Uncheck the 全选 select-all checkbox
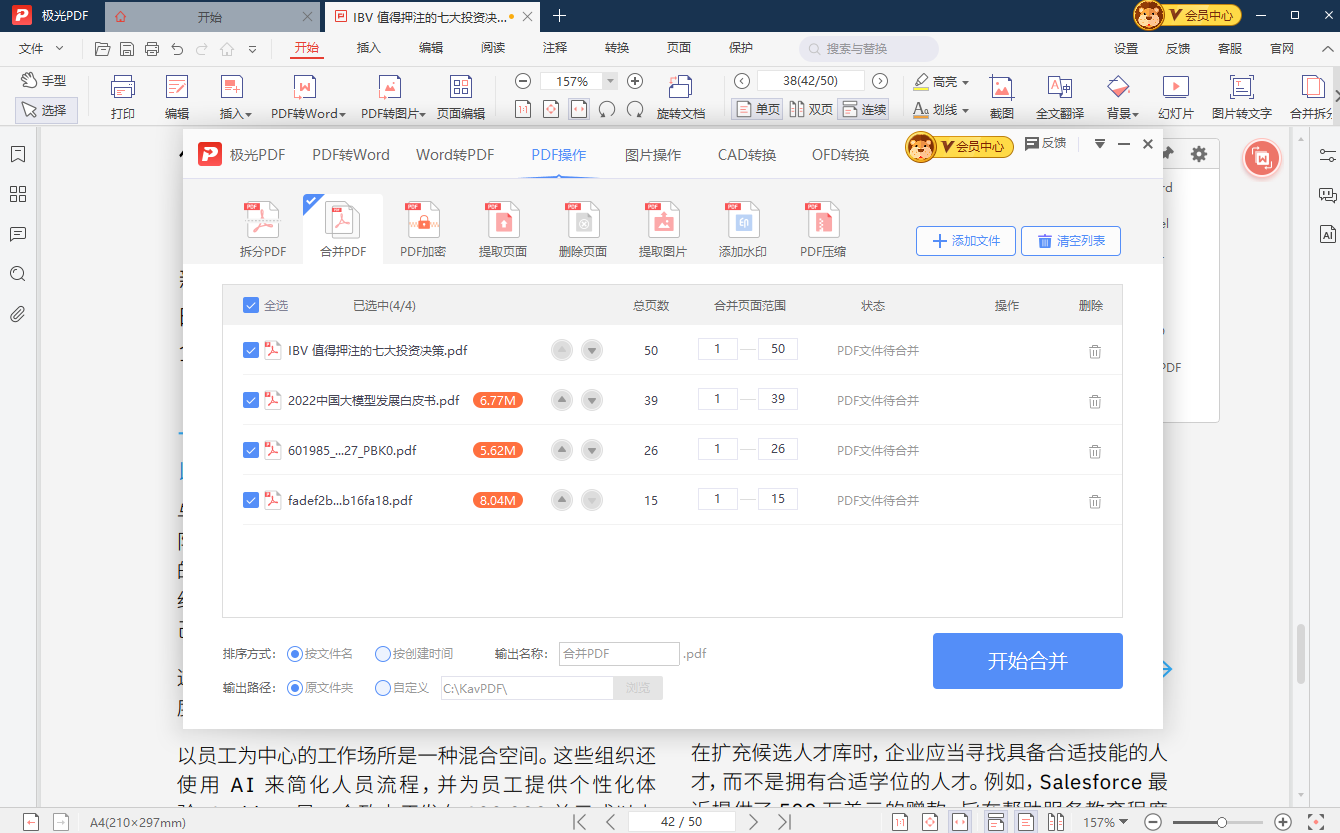Screen dimensions: 1340x833 251,305
